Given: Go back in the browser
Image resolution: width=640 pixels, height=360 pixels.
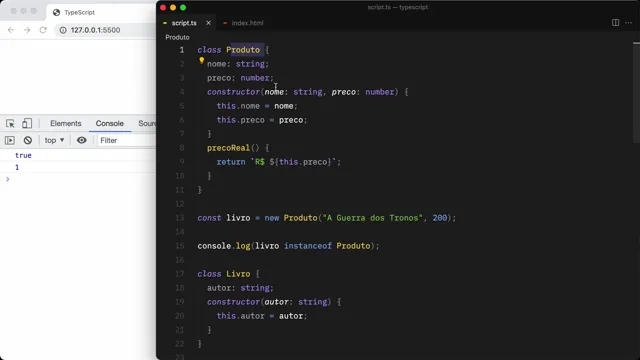Looking at the screenshot, I should coord(11,30).
